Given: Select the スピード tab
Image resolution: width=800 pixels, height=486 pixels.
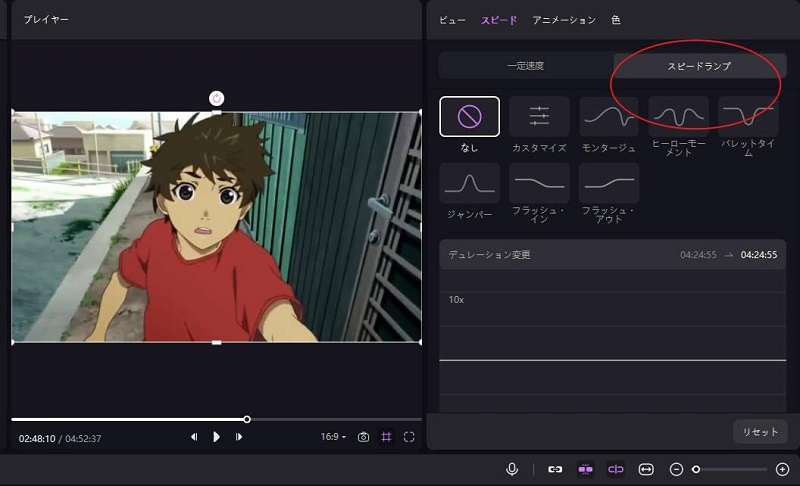Looking at the screenshot, I should tap(498, 20).
